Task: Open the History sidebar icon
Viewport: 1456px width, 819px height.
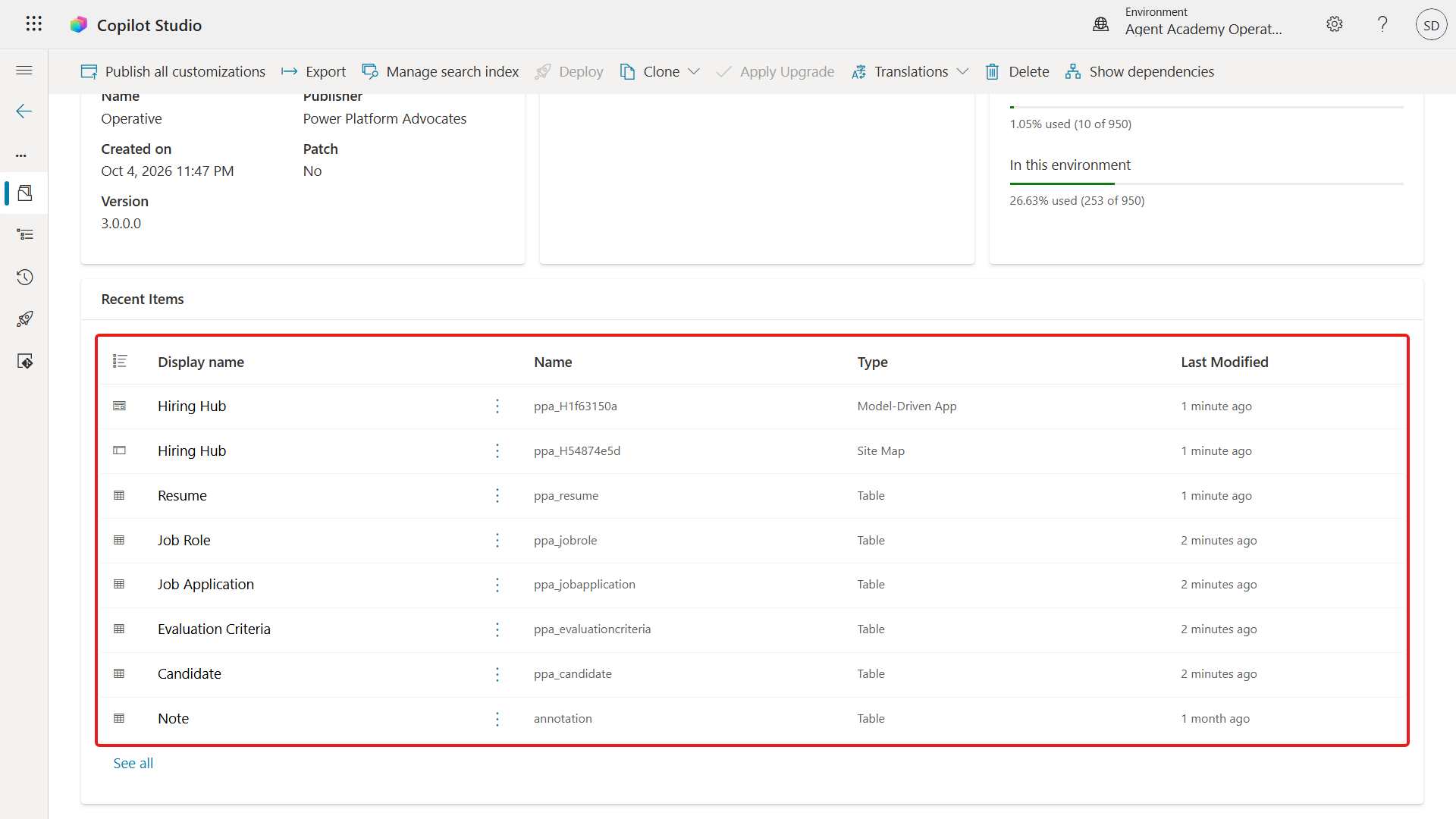Action: (25, 277)
